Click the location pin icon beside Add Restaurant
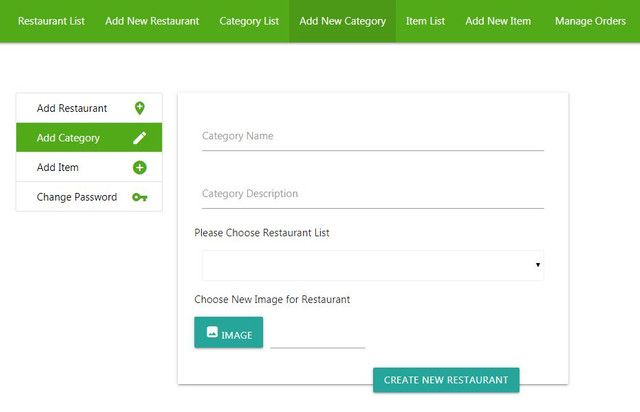Image resolution: width=640 pixels, height=412 pixels. tap(139, 108)
